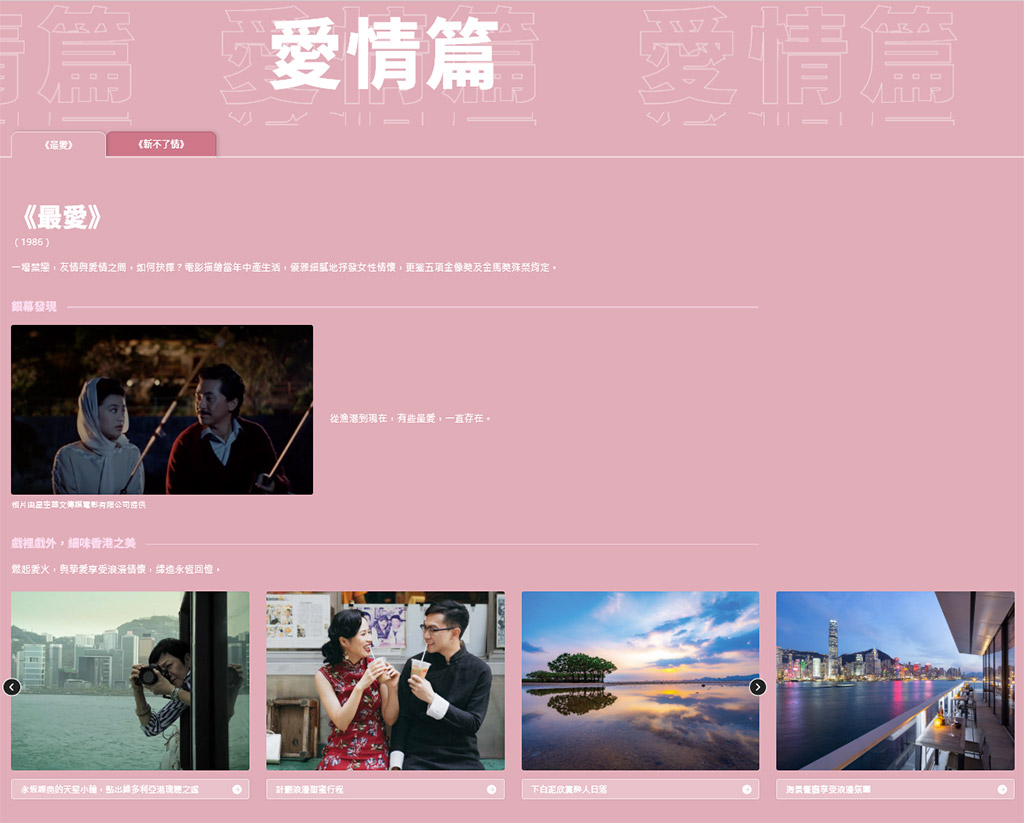Switch to the 《最愛》 tab

point(58,145)
